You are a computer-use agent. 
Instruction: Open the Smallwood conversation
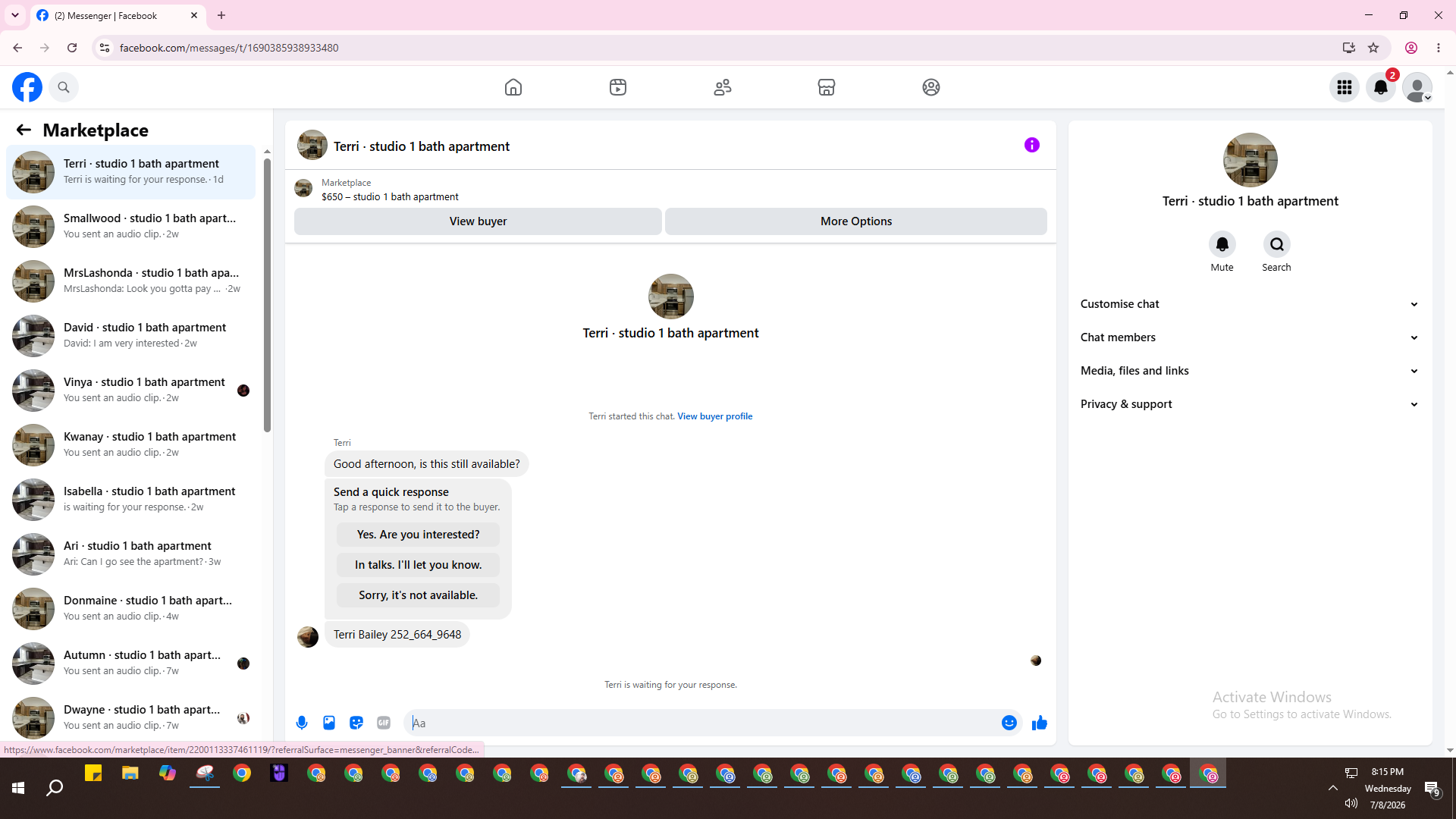click(130, 227)
